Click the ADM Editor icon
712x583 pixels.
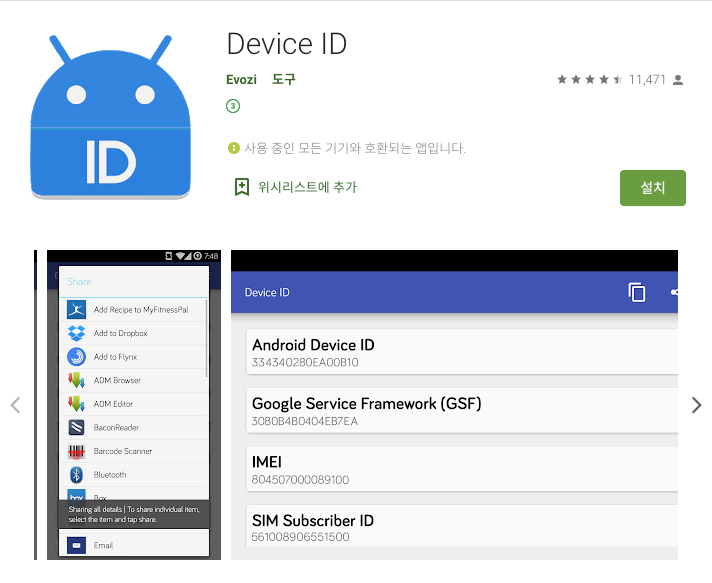(x=76, y=404)
